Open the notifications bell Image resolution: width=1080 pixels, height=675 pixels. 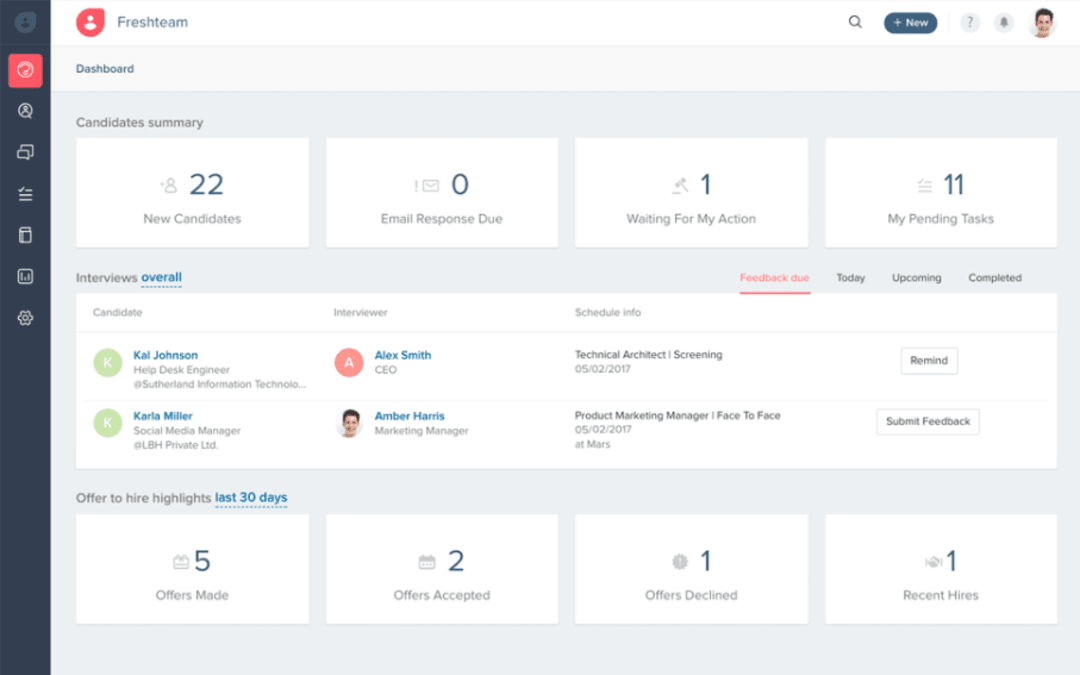point(1004,21)
